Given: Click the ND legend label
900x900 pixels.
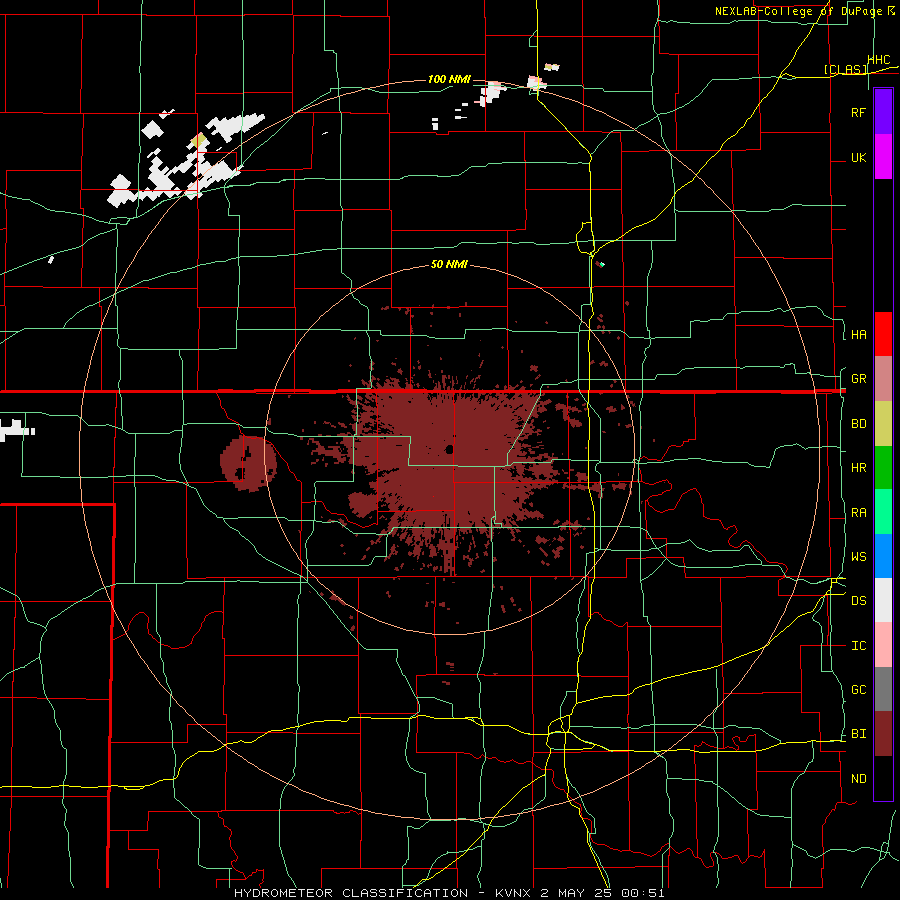Looking at the screenshot, I should pos(858,779).
